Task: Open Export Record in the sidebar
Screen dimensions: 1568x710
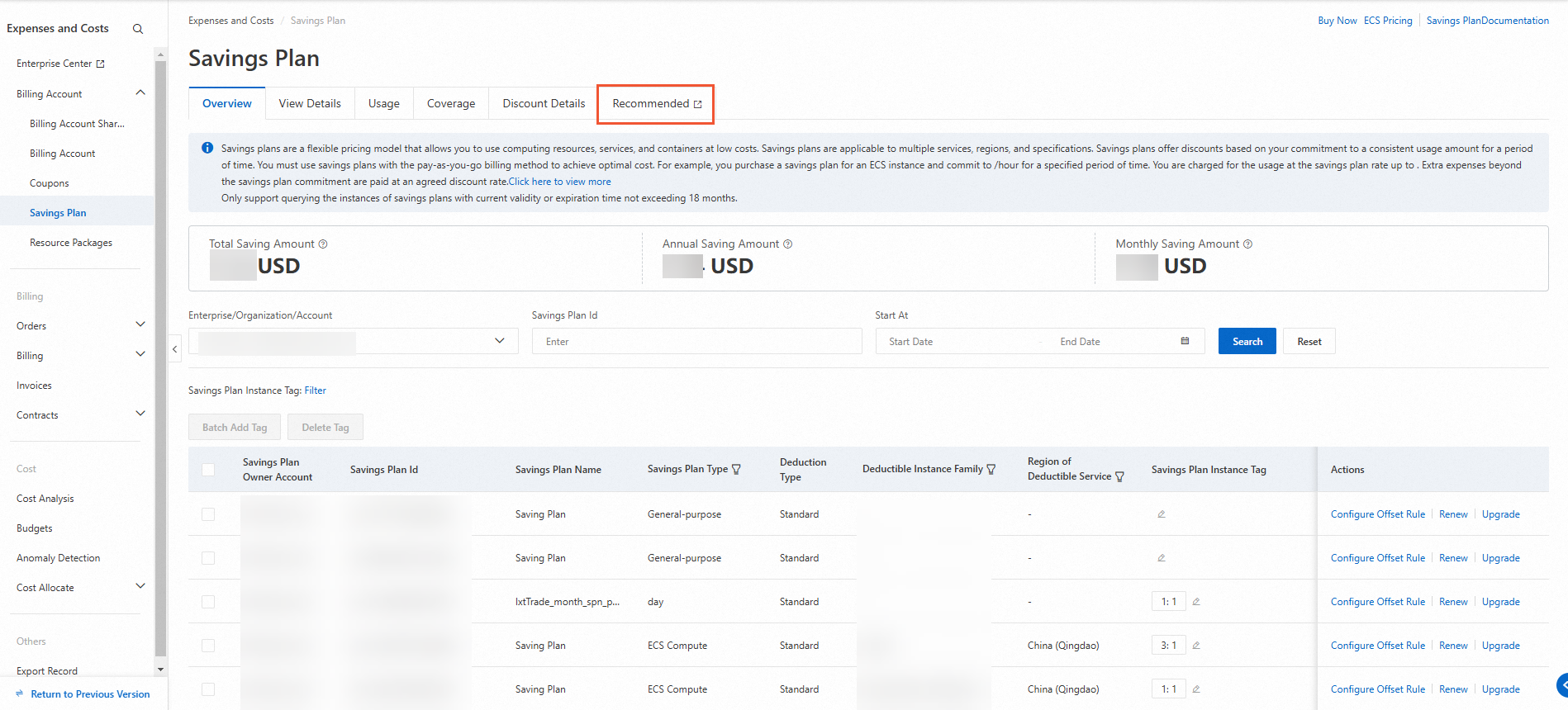Action: 47,671
